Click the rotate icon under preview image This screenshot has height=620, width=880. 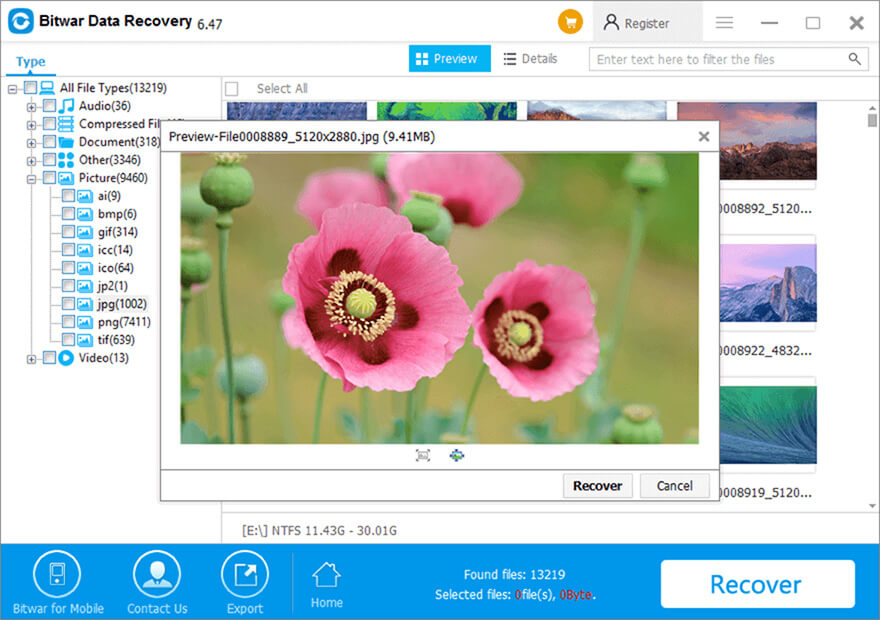pyautogui.click(x=457, y=456)
